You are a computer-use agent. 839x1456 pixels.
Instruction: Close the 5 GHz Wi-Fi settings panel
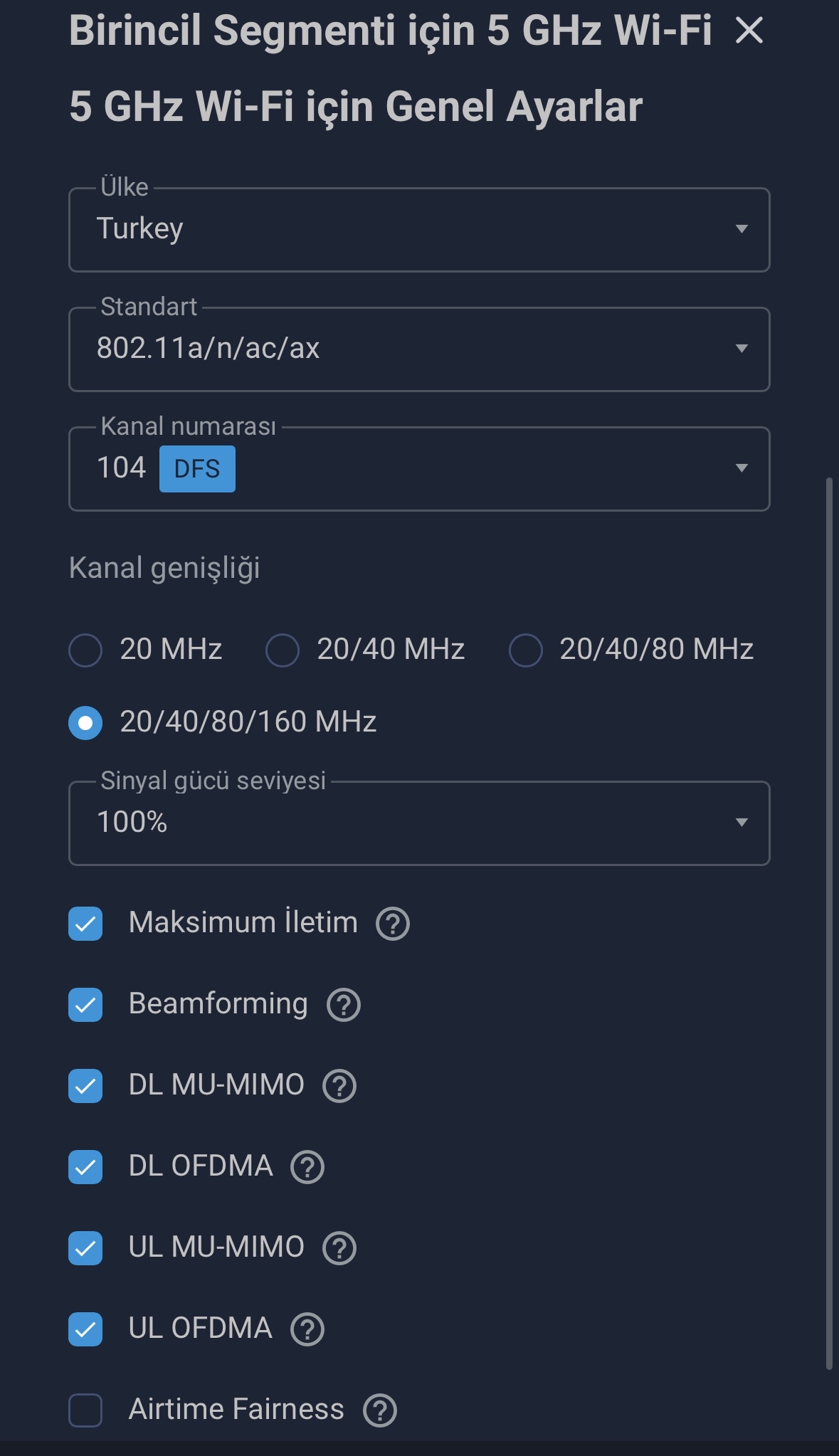click(x=749, y=31)
